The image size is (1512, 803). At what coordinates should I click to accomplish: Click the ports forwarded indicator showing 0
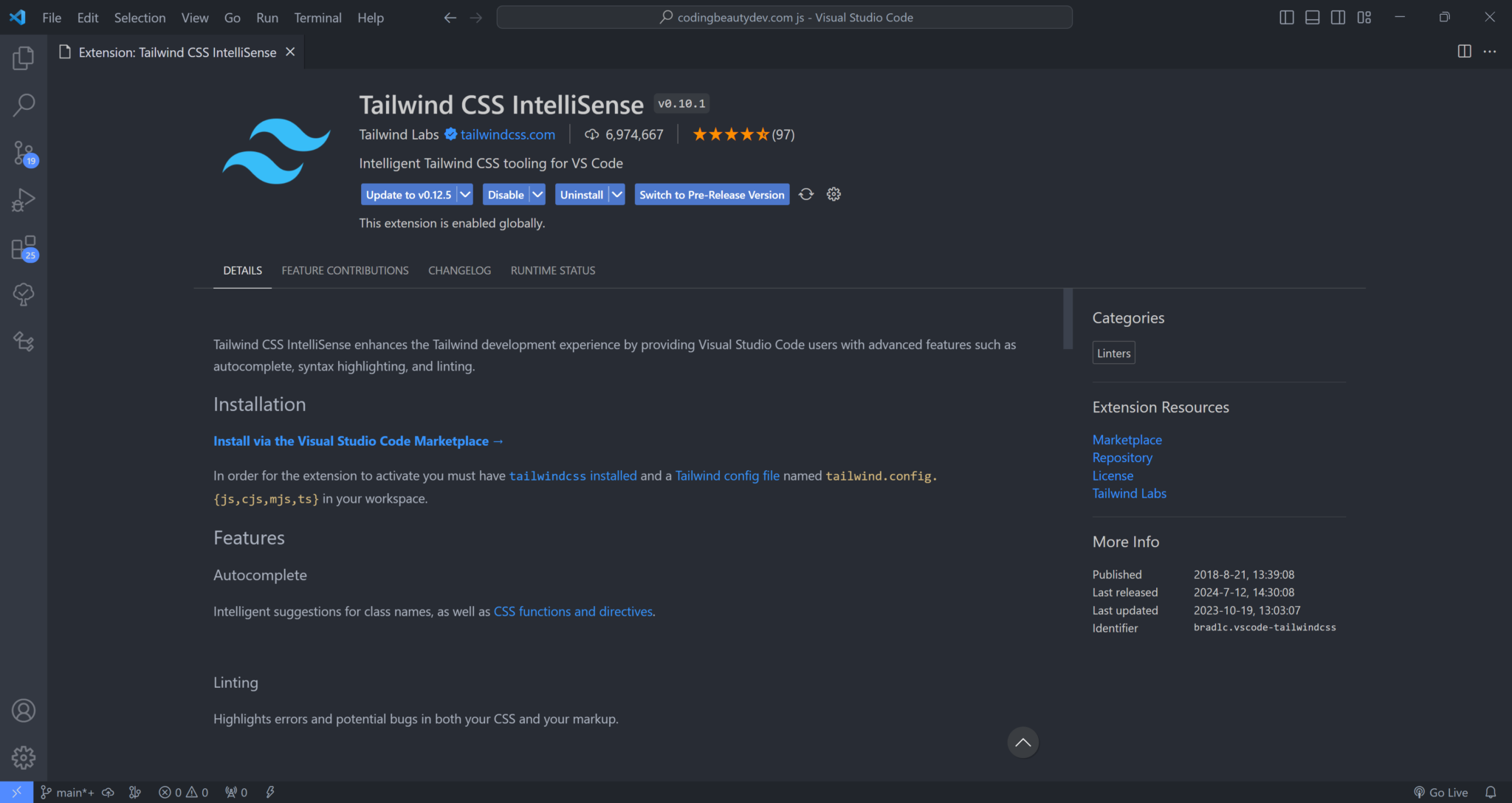[x=236, y=792]
